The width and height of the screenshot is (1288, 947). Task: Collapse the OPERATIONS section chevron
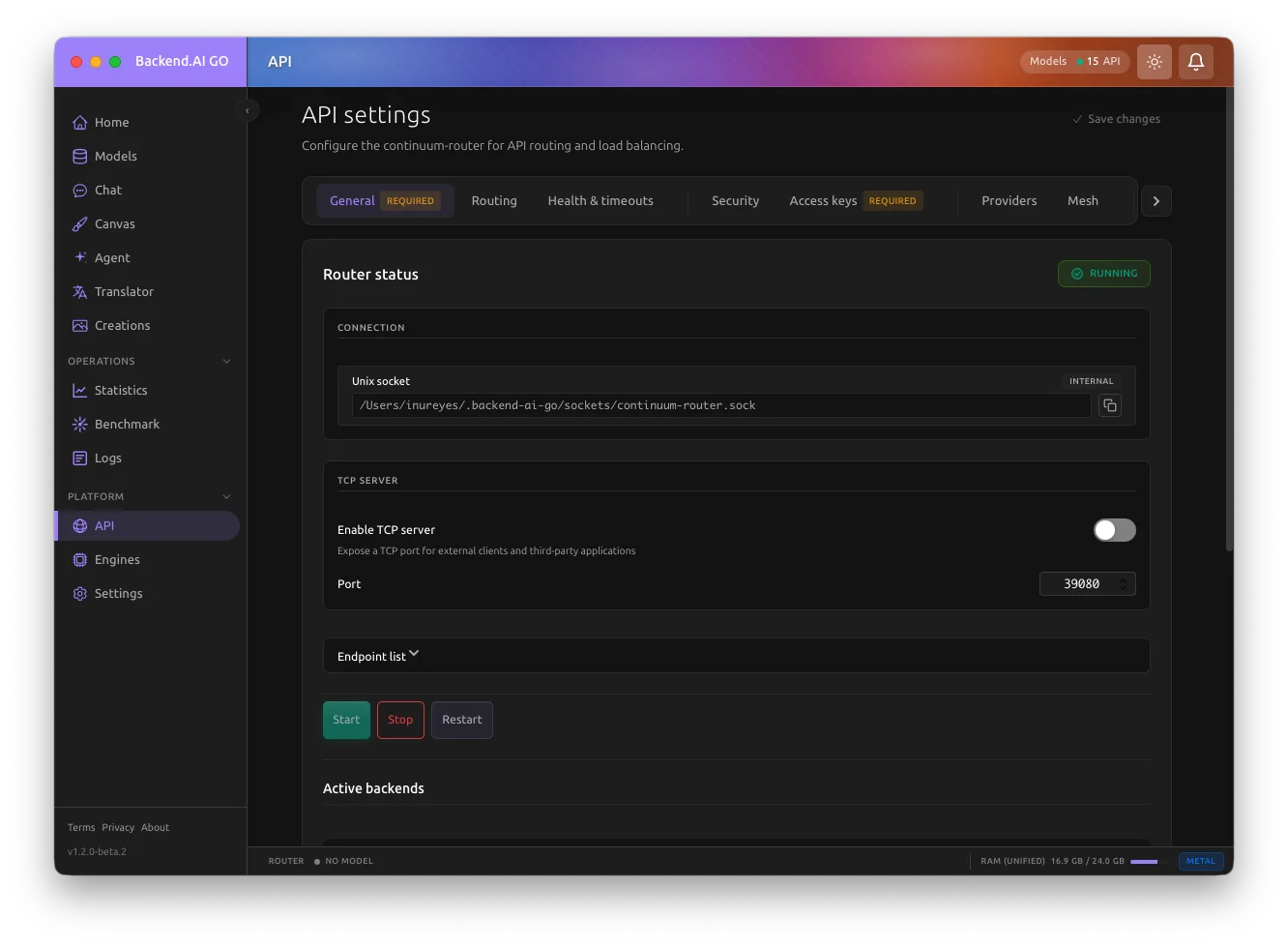coord(226,361)
